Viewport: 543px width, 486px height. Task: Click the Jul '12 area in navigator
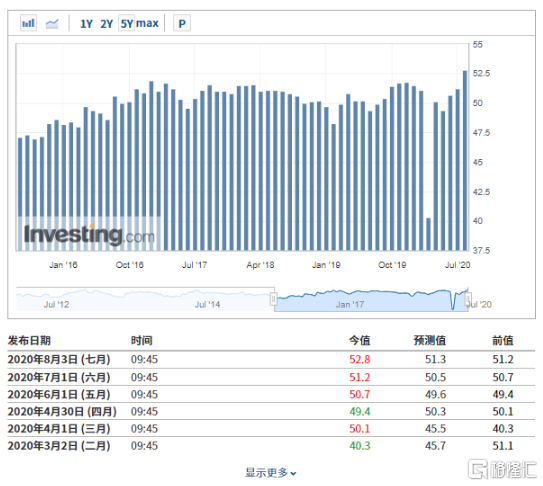56,304
